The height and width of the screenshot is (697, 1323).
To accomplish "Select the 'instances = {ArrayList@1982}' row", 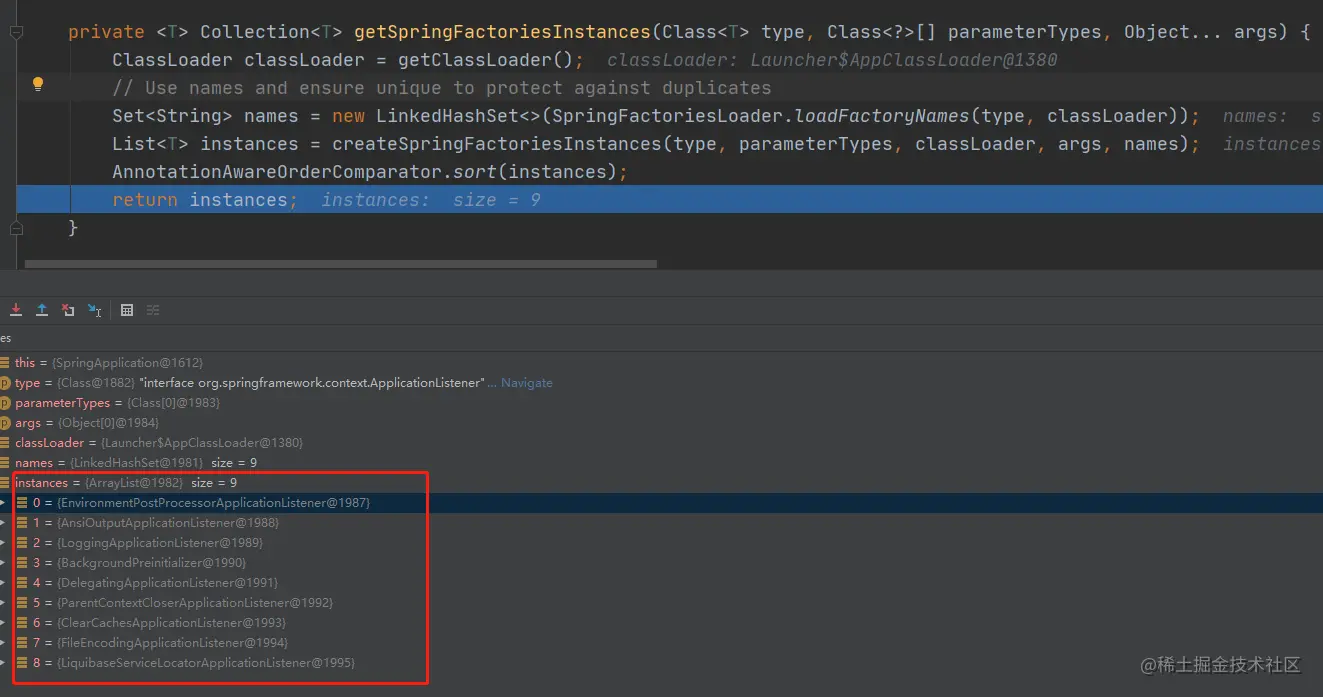I will tap(661, 483).
